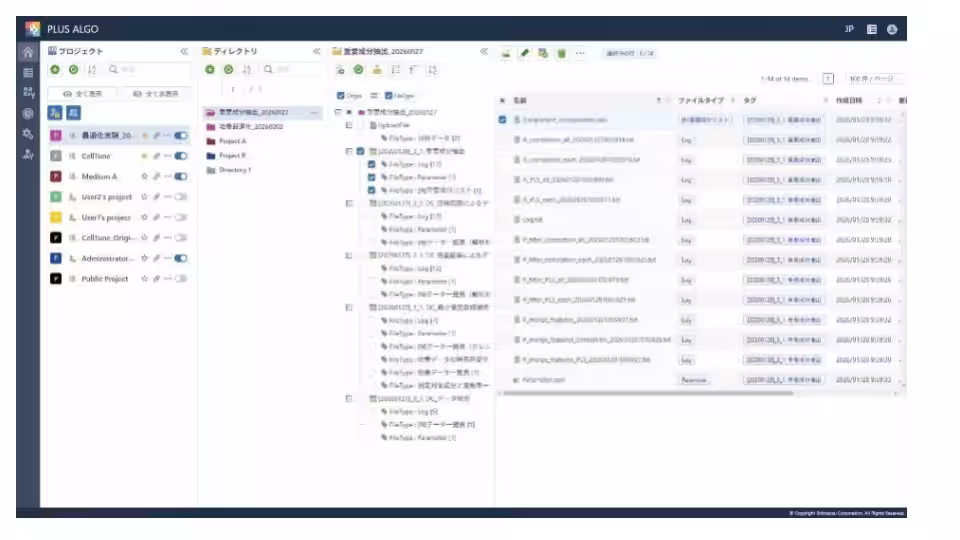
Task: Click the horizontal scrollbar below the file table
Action: pyautogui.click(x=648, y=394)
